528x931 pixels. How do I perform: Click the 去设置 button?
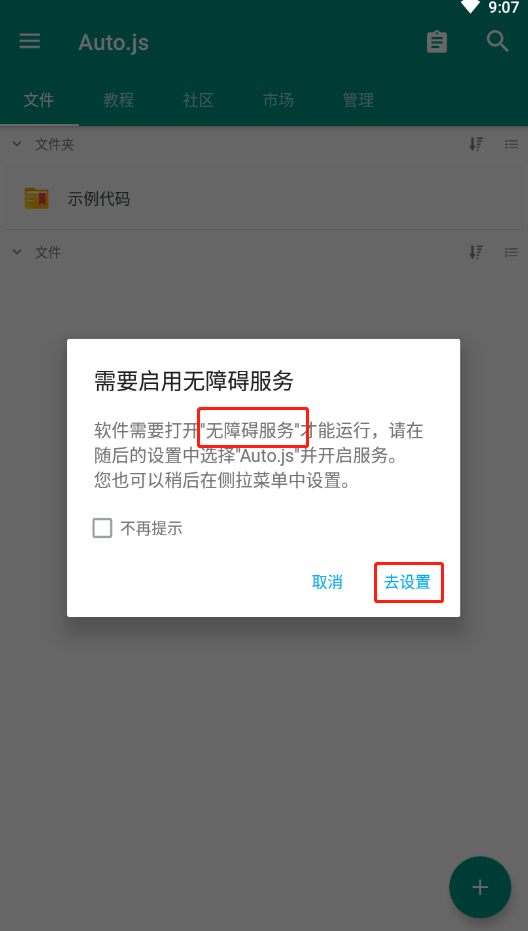[x=407, y=582]
